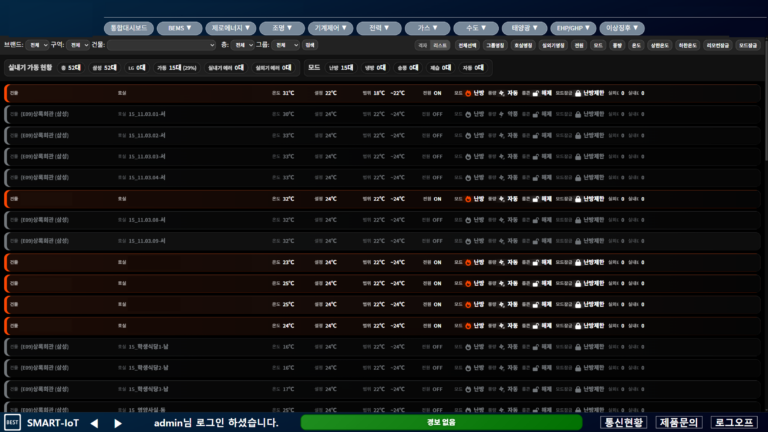The image size is (768, 432).
Task: Click the 통신현황 communication status button
Action: (x=623, y=423)
